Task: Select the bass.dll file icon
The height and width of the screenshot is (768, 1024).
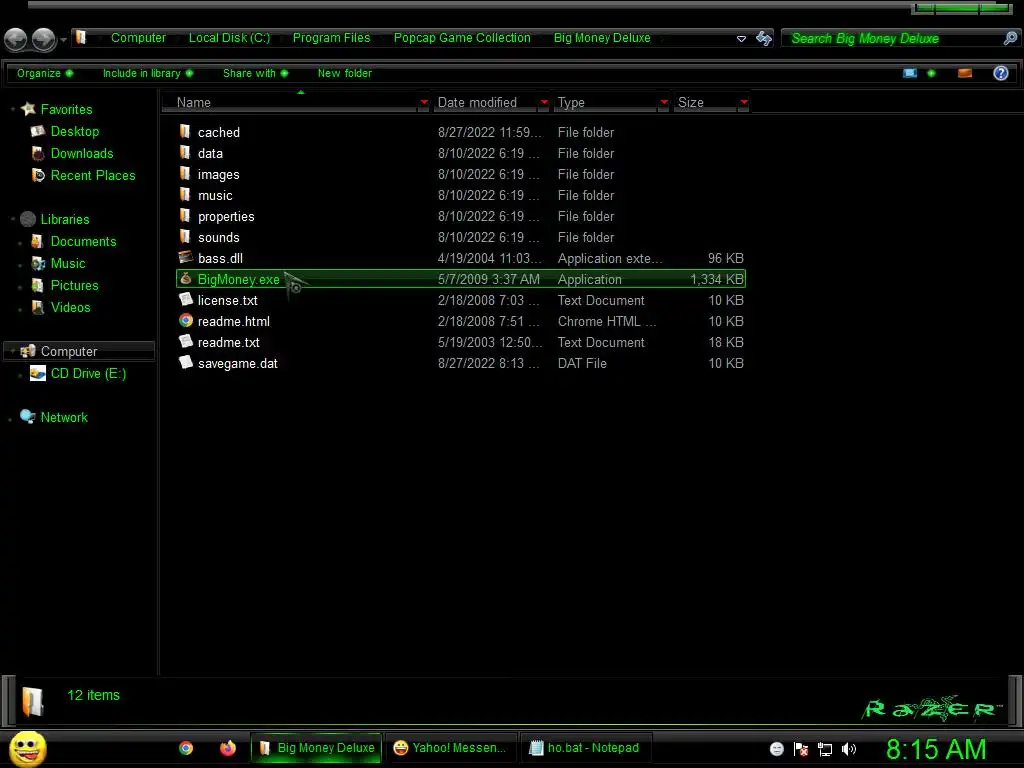Action: tap(186, 257)
